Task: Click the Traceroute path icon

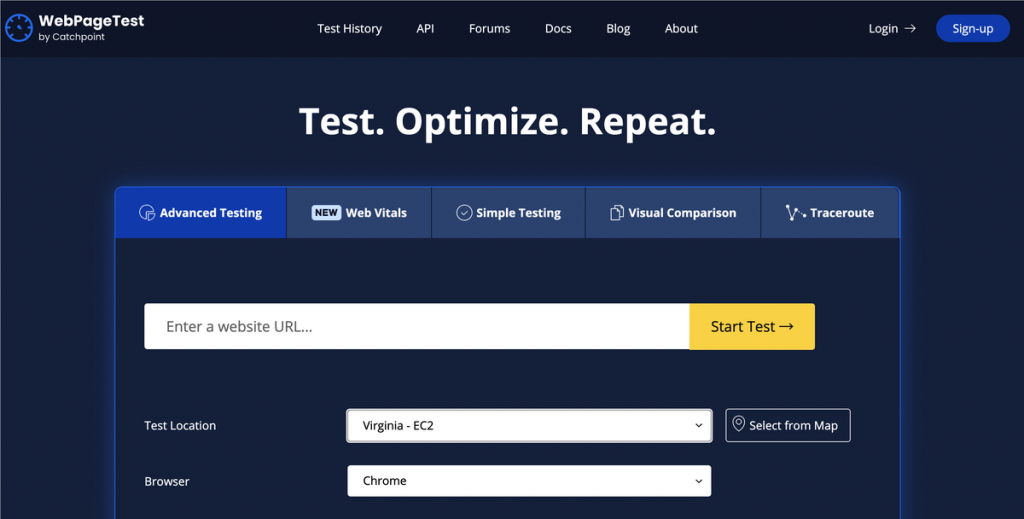Action: click(x=795, y=213)
